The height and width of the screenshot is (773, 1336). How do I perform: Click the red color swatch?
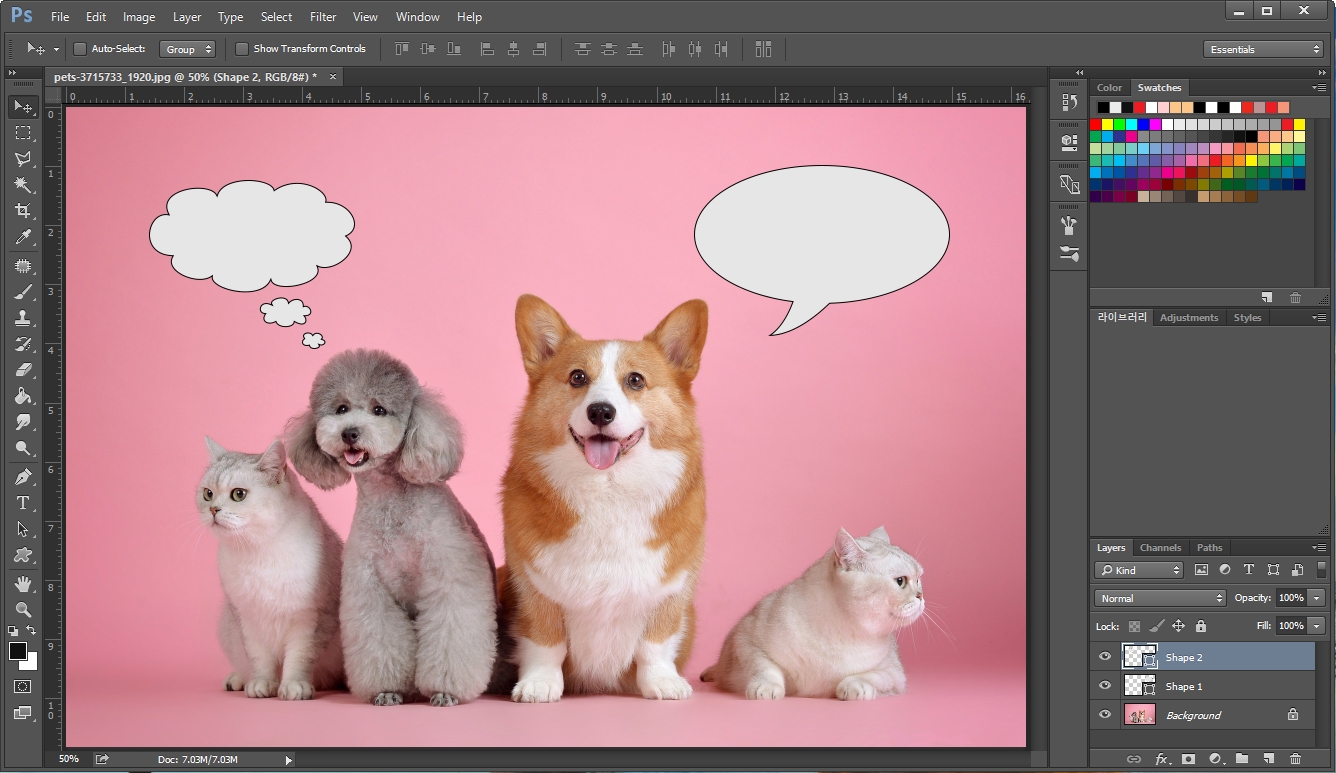pyautogui.click(x=1096, y=125)
